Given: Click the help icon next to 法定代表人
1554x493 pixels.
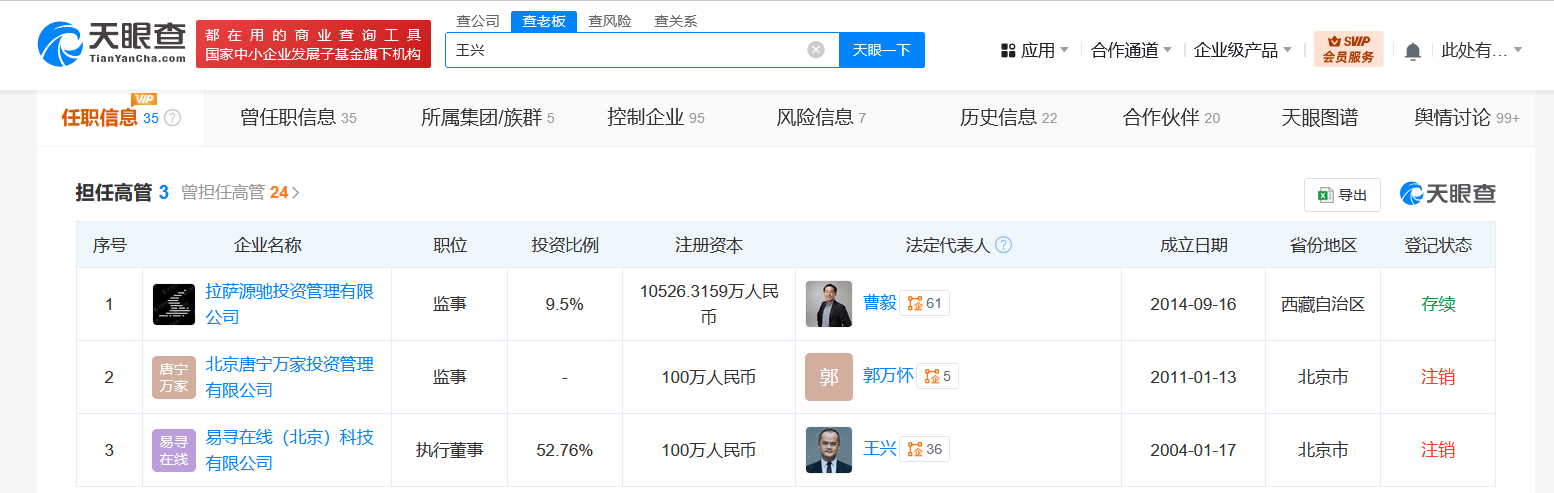Looking at the screenshot, I should pyautogui.click(x=1003, y=245).
